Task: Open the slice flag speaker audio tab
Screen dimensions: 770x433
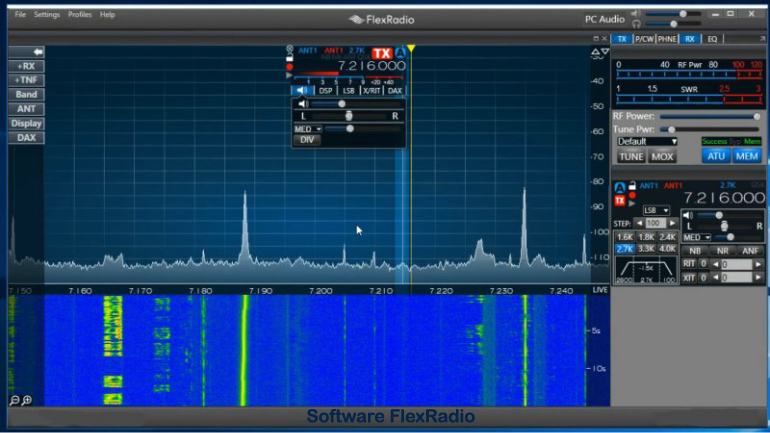Action: click(303, 90)
